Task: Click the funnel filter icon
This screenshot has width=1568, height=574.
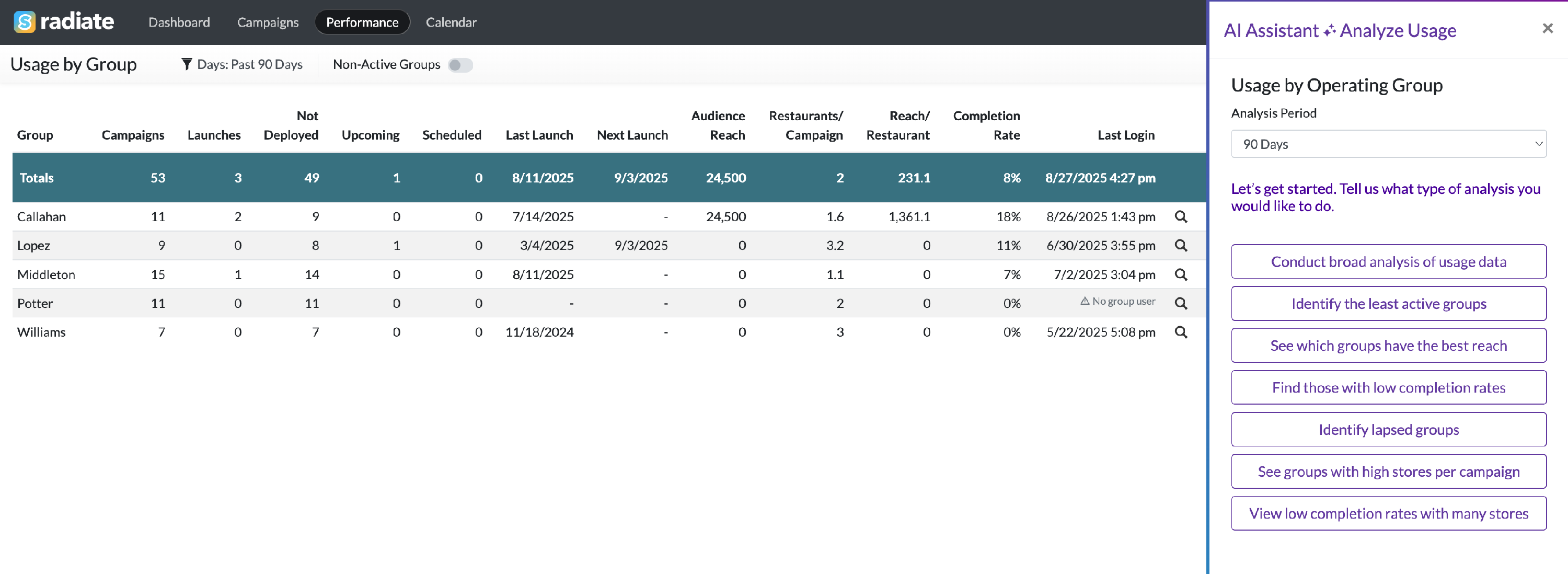Action: tap(187, 64)
